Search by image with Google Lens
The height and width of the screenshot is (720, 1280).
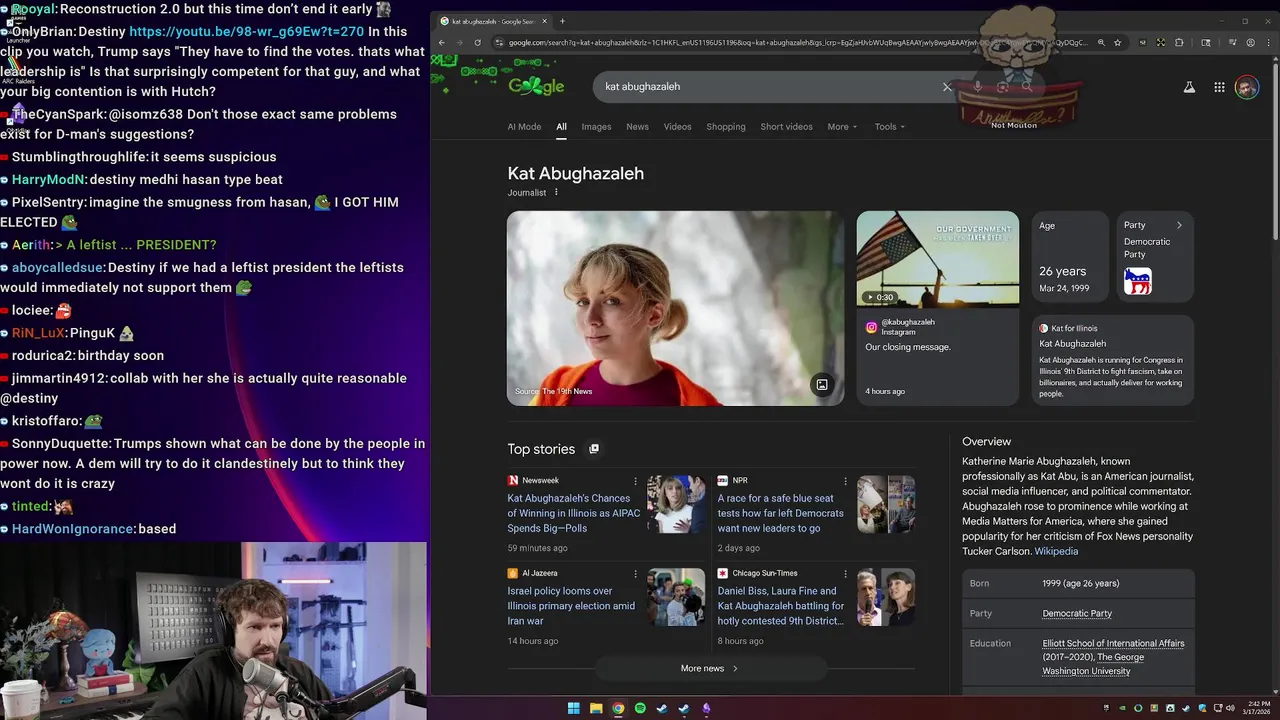[1002, 87]
